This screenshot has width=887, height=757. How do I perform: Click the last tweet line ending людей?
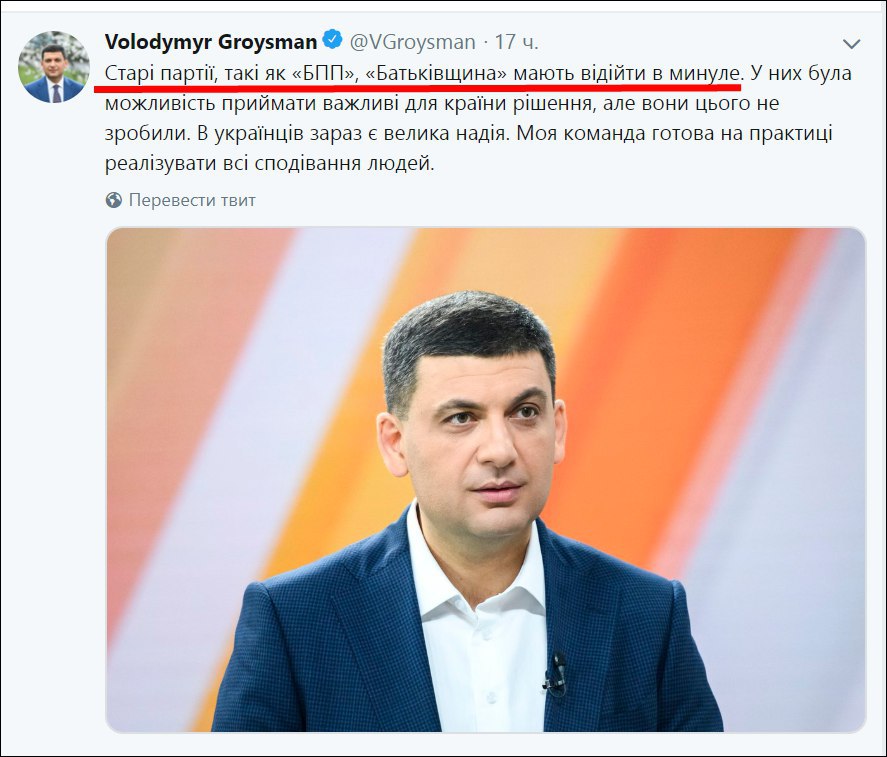(x=269, y=164)
